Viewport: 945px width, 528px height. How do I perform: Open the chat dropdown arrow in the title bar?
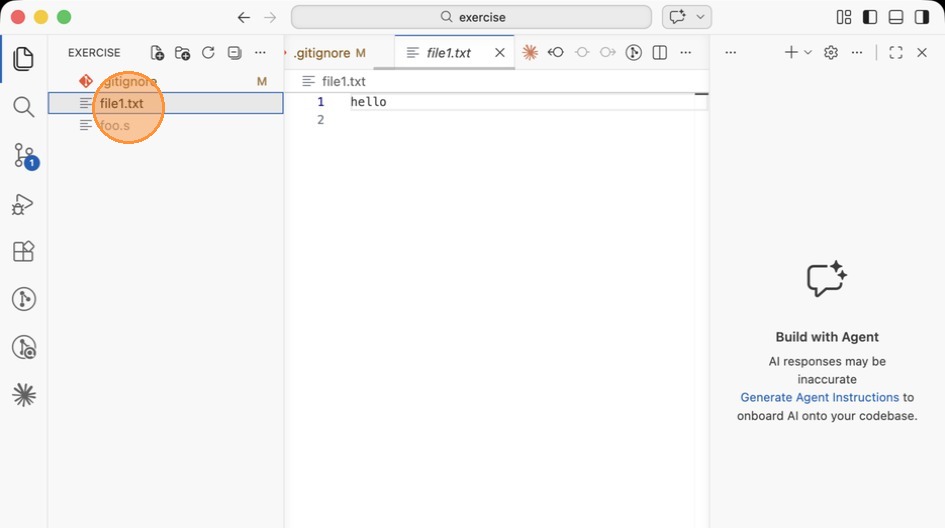point(702,17)
